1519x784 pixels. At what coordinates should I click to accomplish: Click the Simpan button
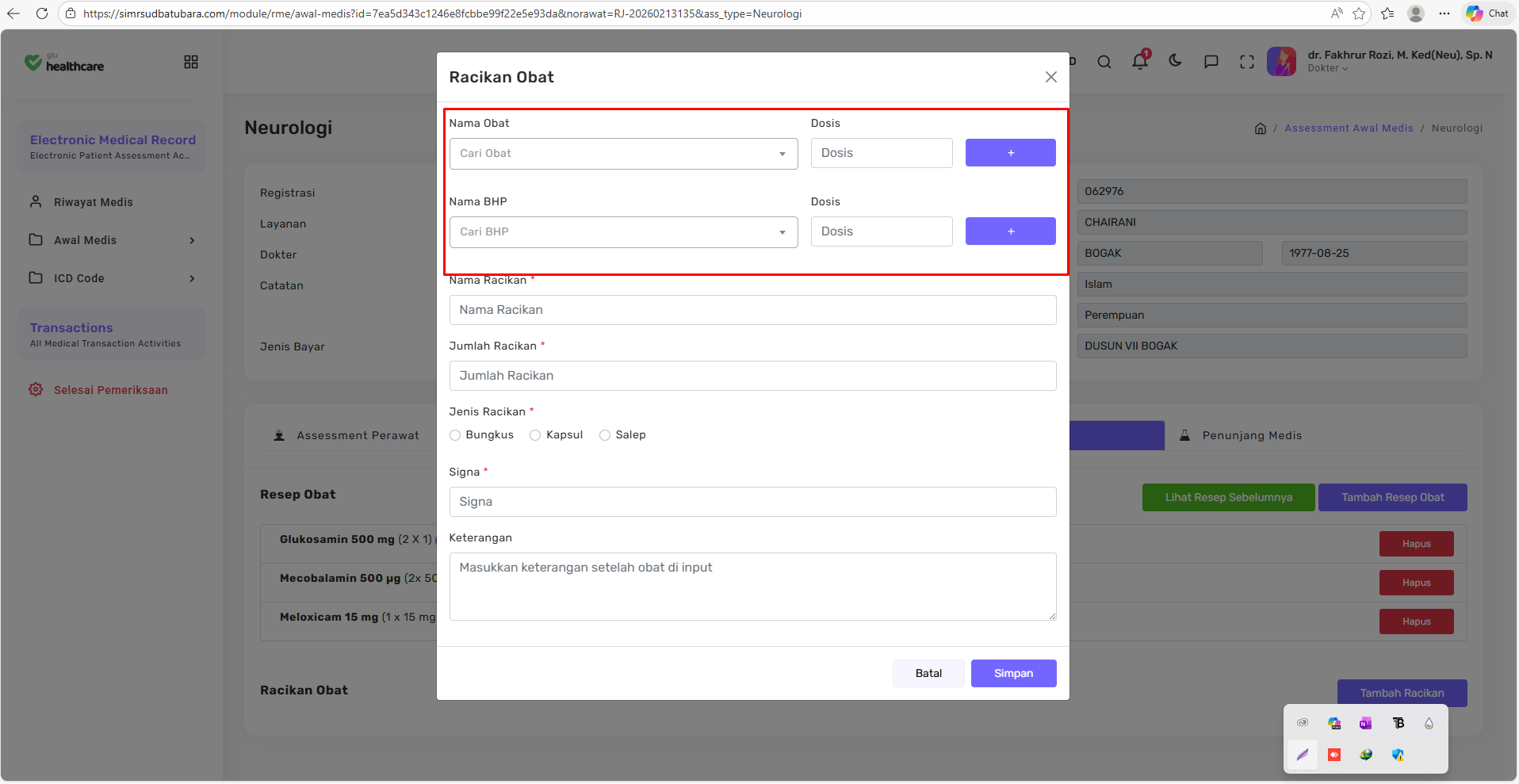tap(1013, 673)
